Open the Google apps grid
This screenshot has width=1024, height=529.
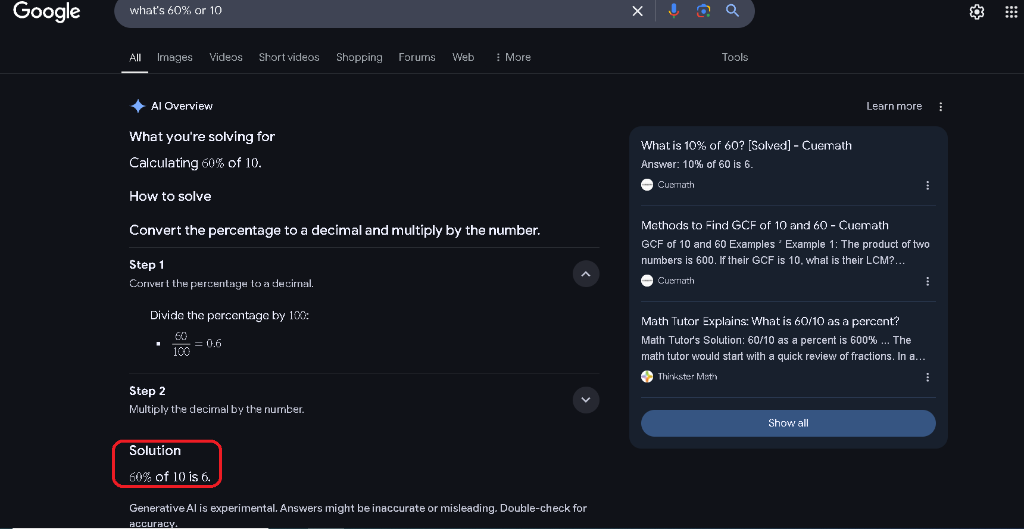pos(1010,12)
